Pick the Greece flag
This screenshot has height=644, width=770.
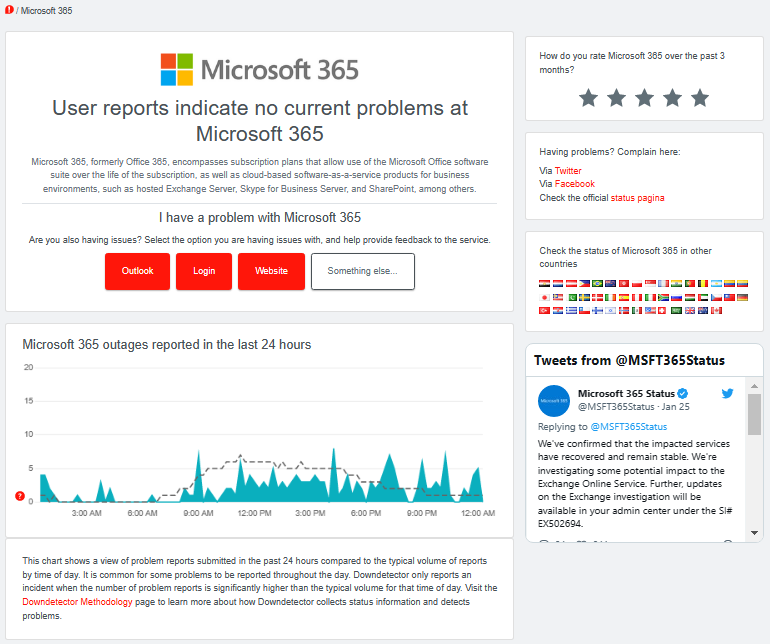571,310
